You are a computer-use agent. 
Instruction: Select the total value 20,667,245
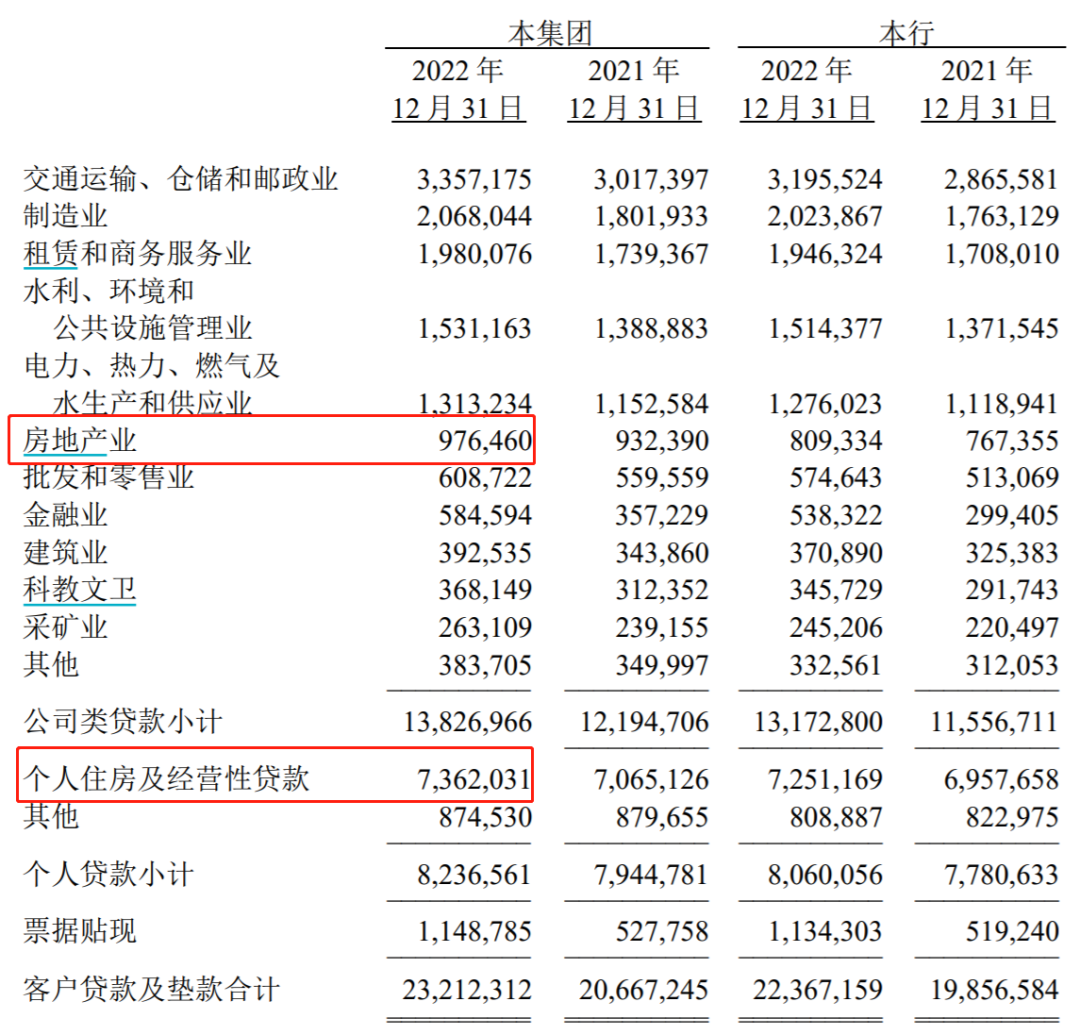point(643,990)
